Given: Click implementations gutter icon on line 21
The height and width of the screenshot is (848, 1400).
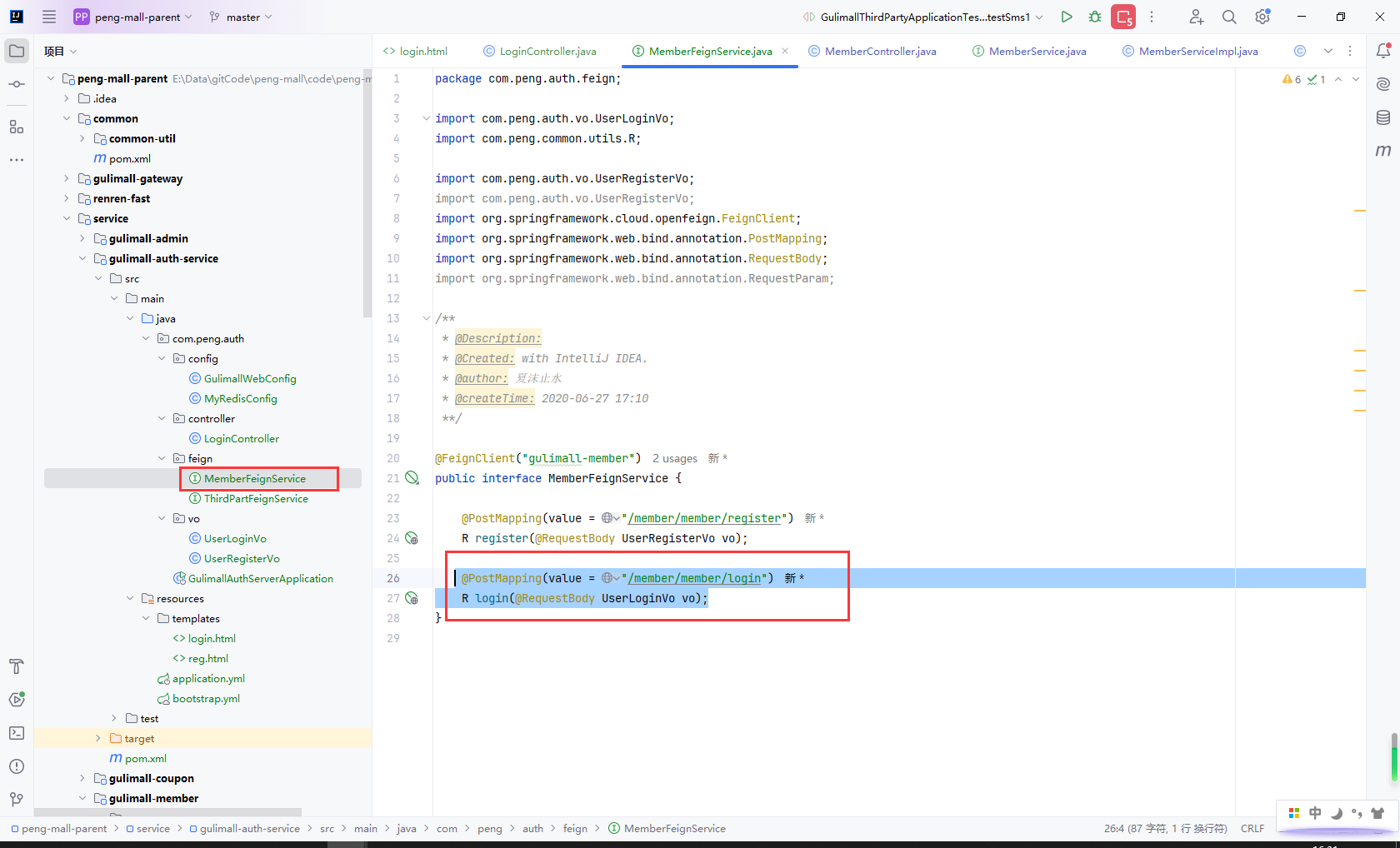Looking at the screenshot, I should pyautogui.click(x=412, y=478).
